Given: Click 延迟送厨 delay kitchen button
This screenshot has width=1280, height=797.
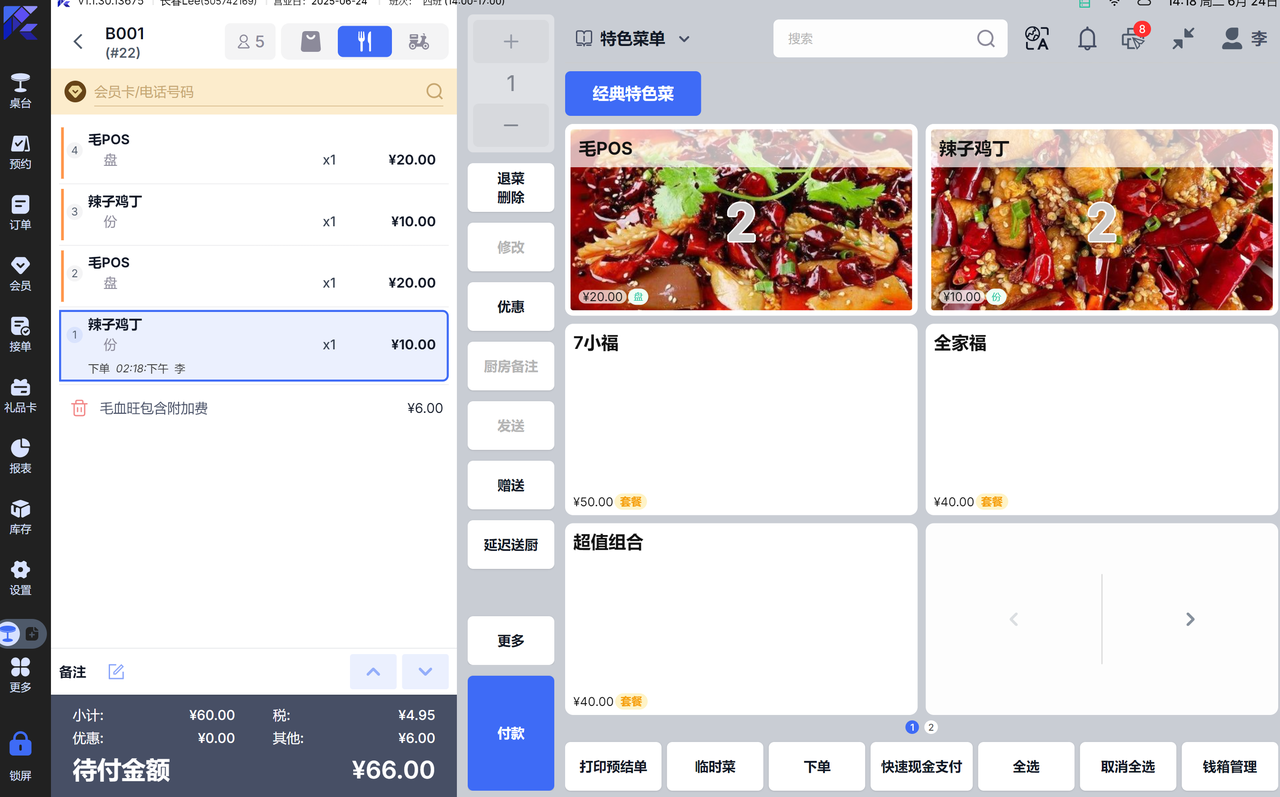Looking at the screenshot, I should (511, 545).
